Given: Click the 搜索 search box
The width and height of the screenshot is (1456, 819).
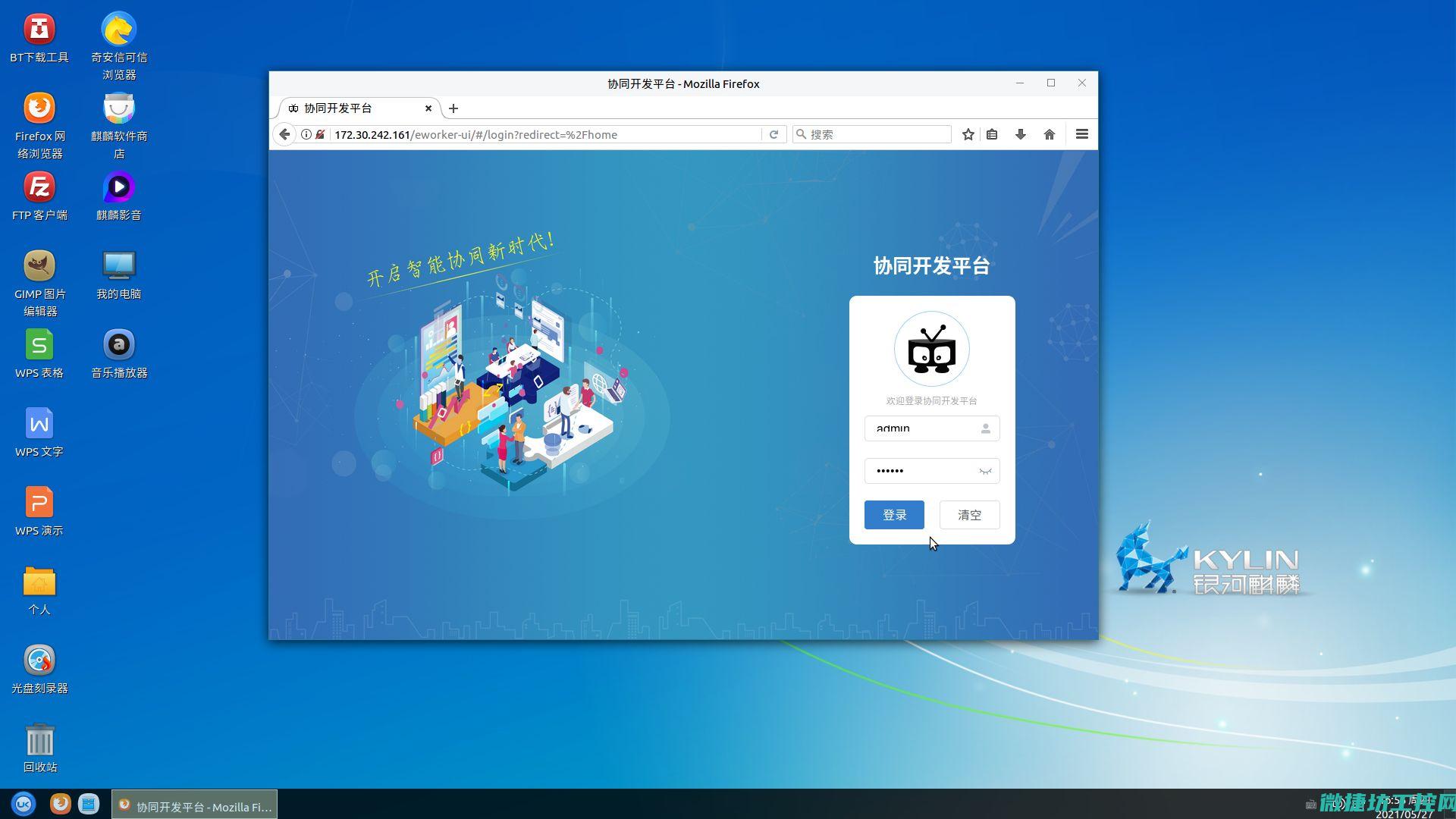Looking at the screenshot, I should click(872, 134).
